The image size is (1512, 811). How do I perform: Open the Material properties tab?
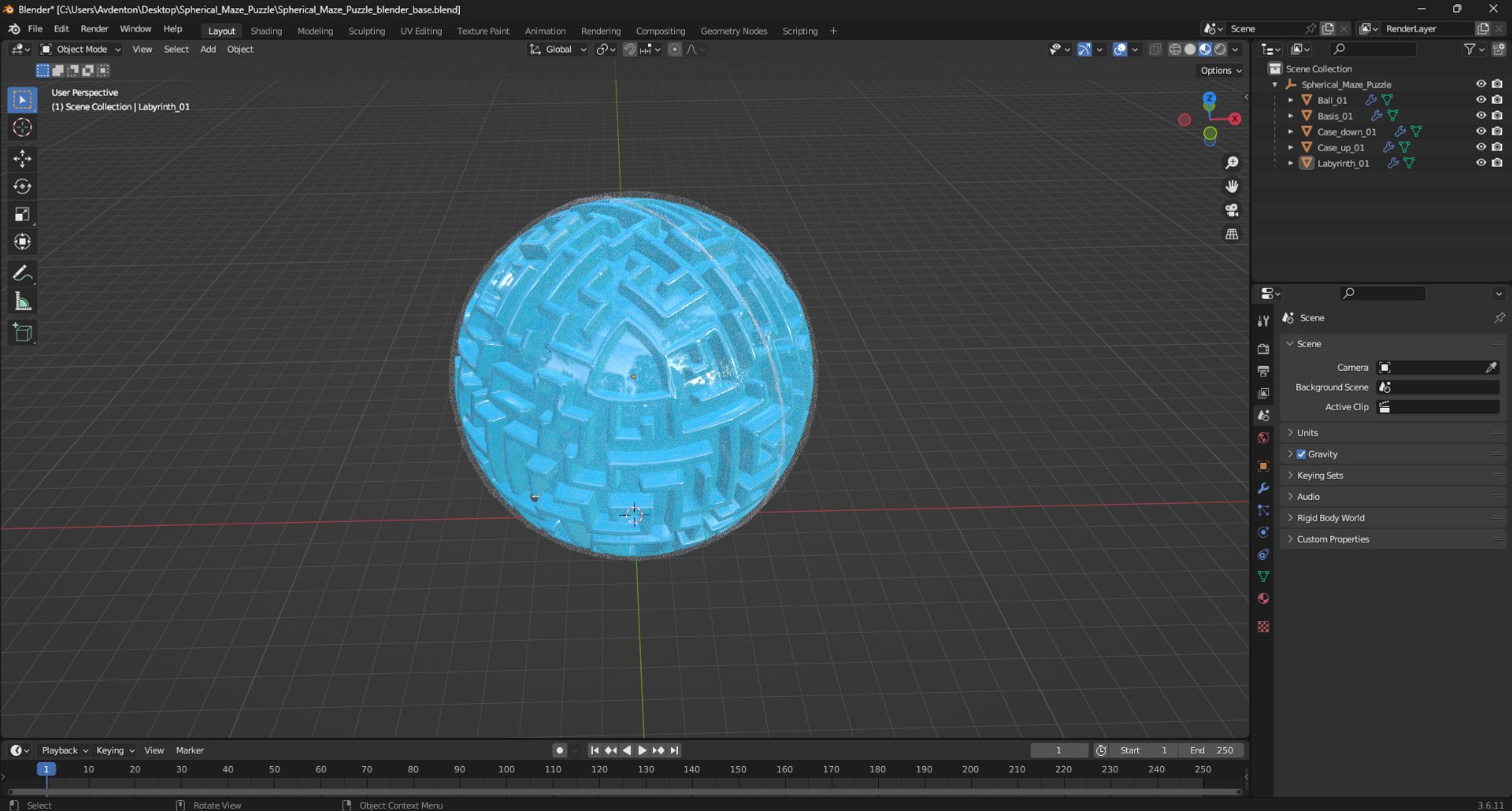pyautogui.click(x=1263, y=598)
